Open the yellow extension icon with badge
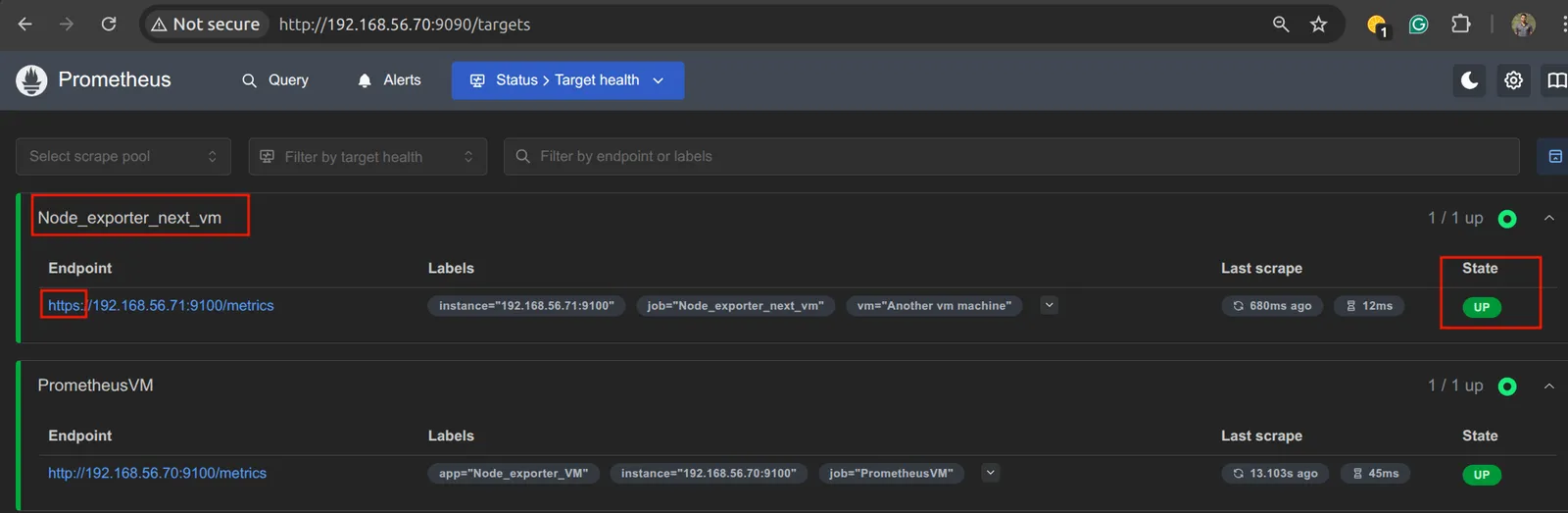Viewport: 1568px width, 513px height. pos(1377,26)
